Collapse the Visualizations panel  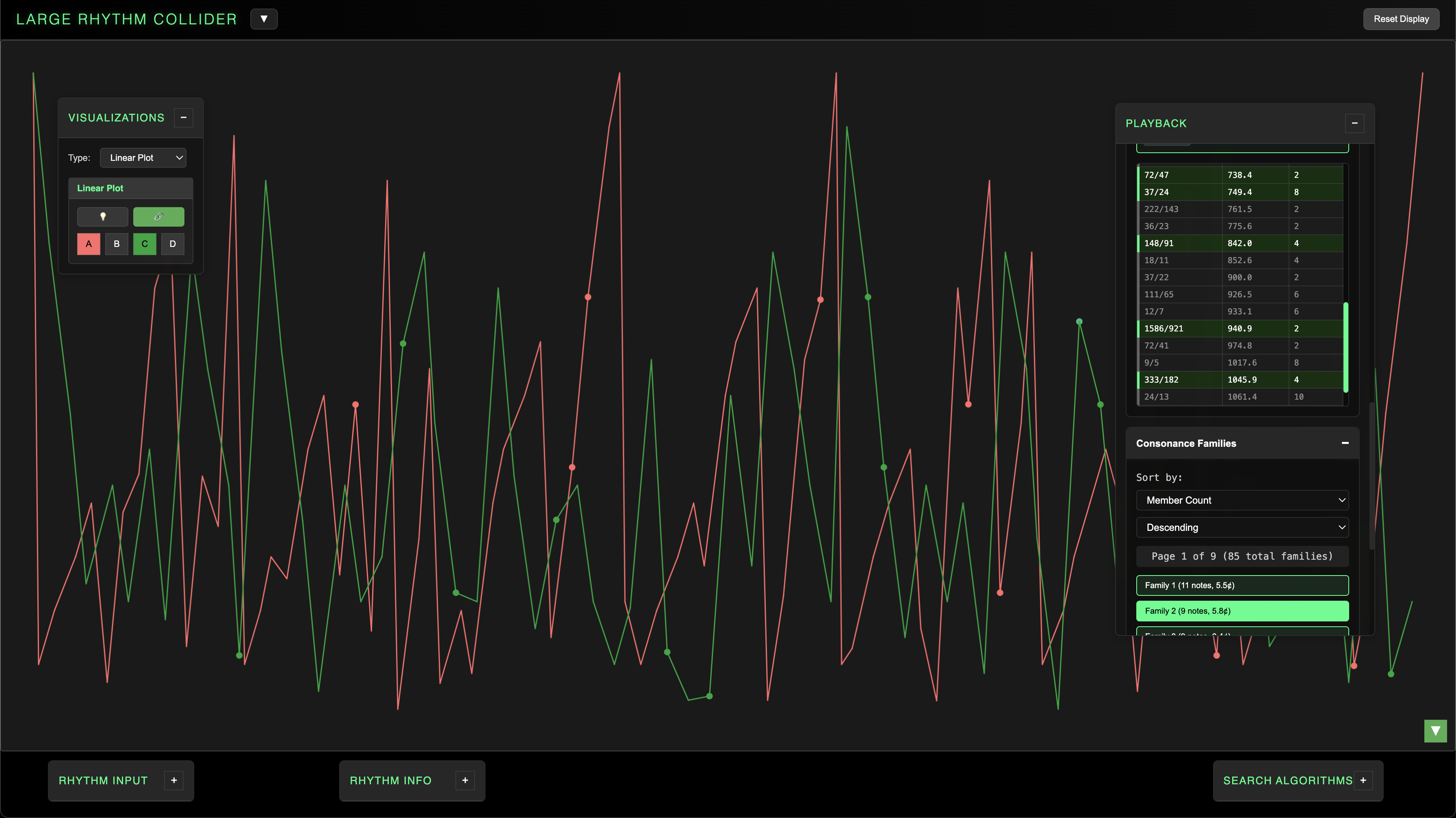(183, 117)
